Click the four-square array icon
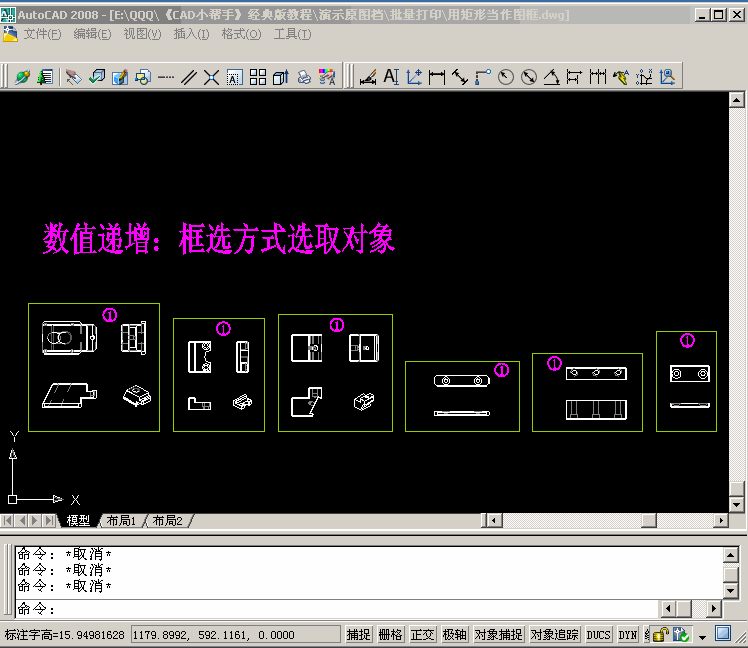 (x=258, y=77)
